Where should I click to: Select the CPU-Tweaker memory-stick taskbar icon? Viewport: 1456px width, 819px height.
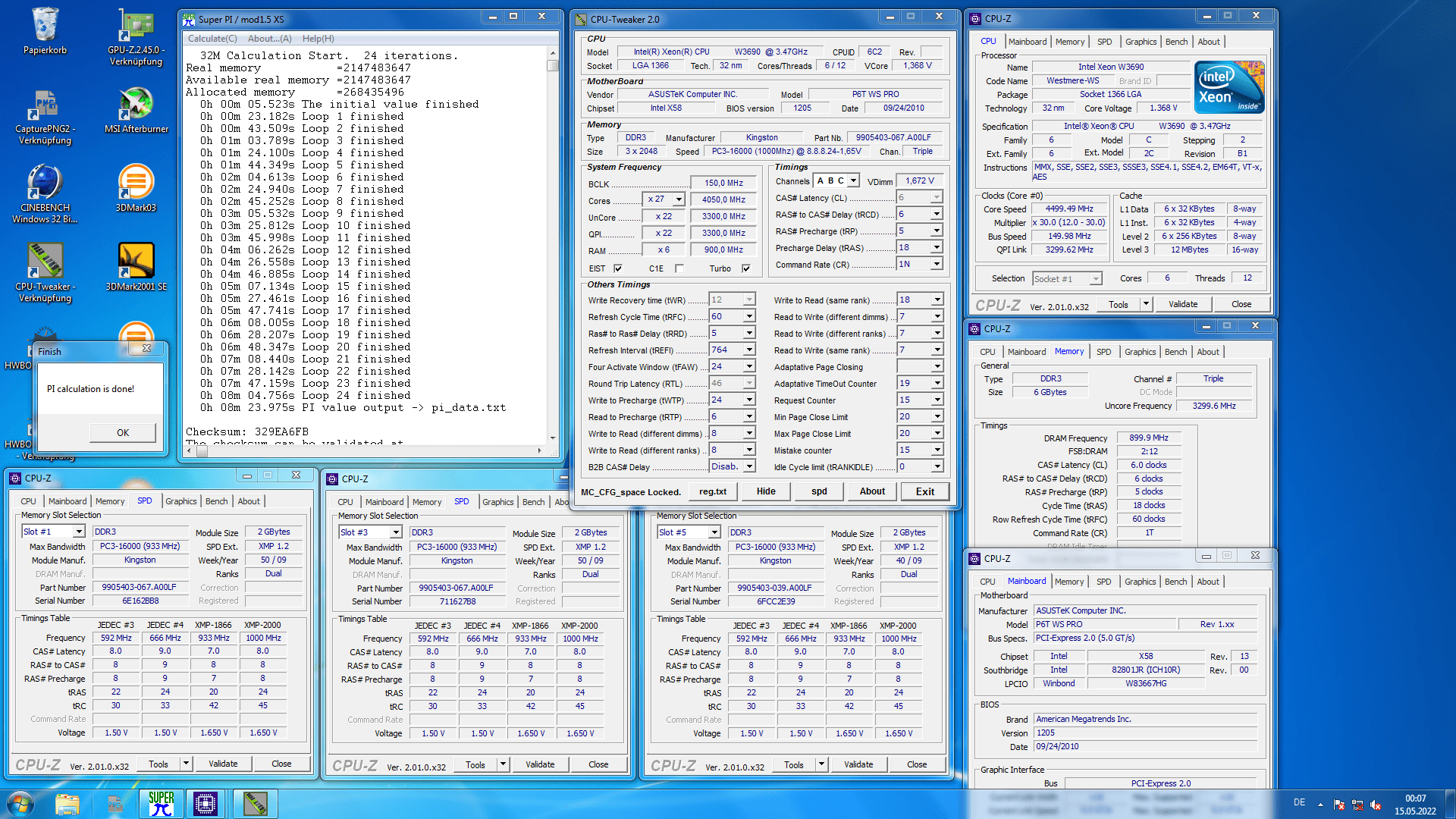coord(255,804)
